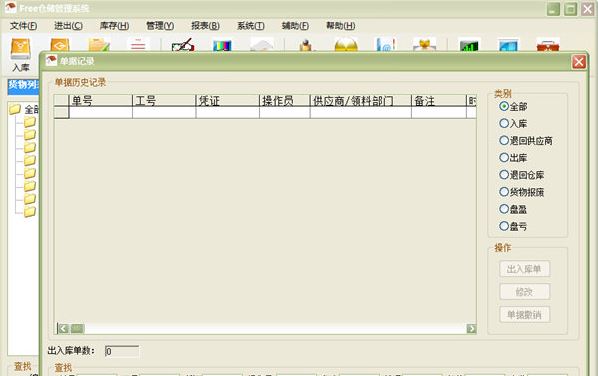Viewport: 598px width, 376px height.
Task: Open the 管理(Y) menu
Action: point(160,26)
